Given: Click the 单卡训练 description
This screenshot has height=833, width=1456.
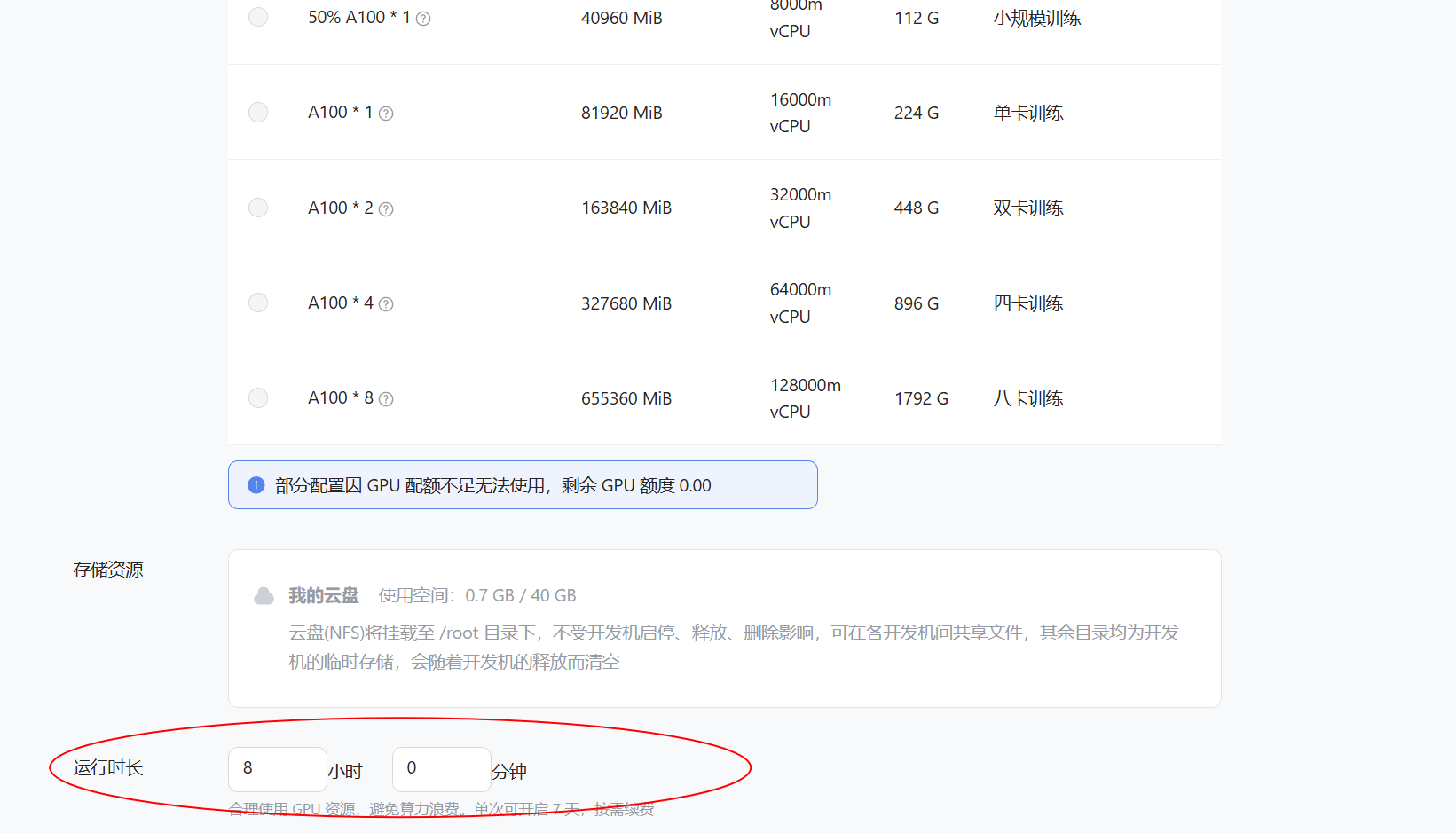Looking at the screenshot, I should point(1028,113).
